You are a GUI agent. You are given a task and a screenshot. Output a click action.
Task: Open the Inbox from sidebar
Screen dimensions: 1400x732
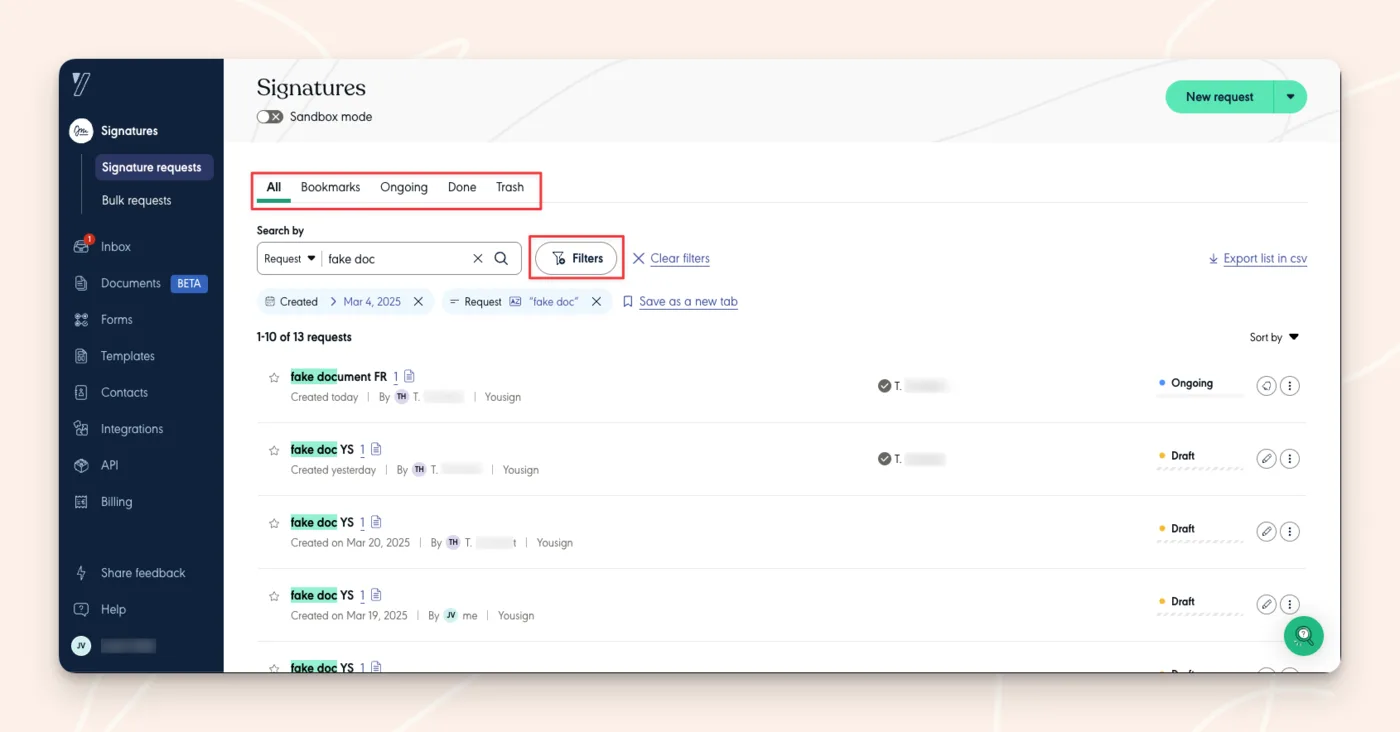tap(115, 247)
